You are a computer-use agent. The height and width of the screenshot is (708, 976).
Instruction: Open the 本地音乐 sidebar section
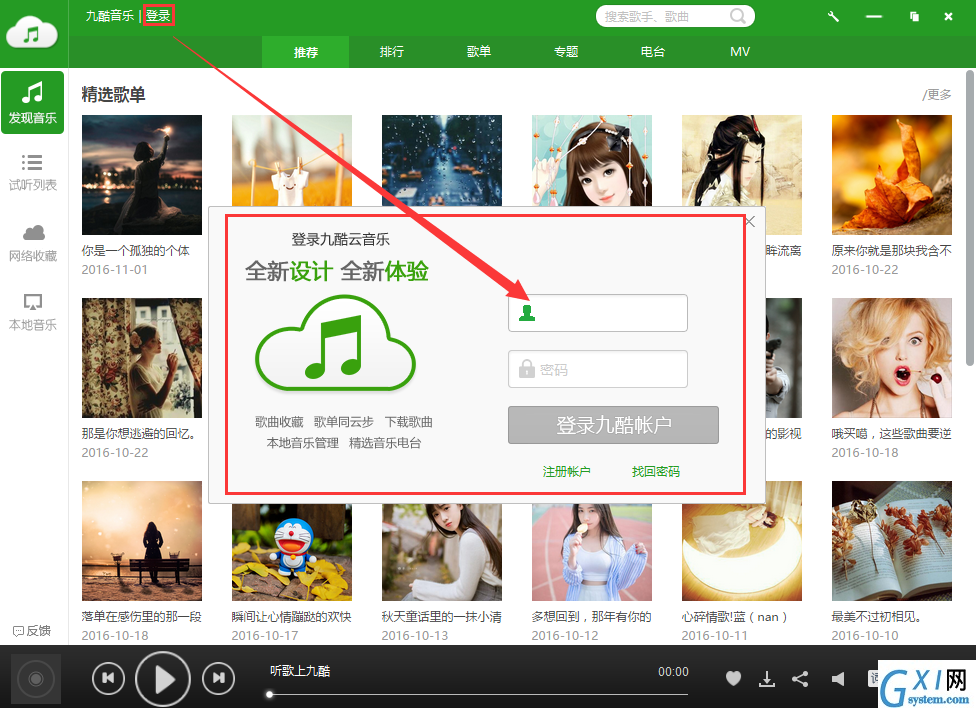33,312
